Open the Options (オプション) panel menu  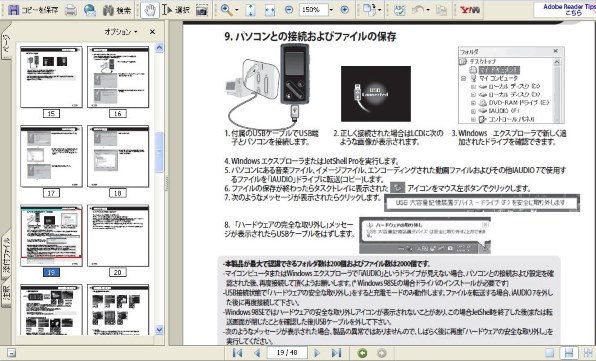[x=120, y=32]
